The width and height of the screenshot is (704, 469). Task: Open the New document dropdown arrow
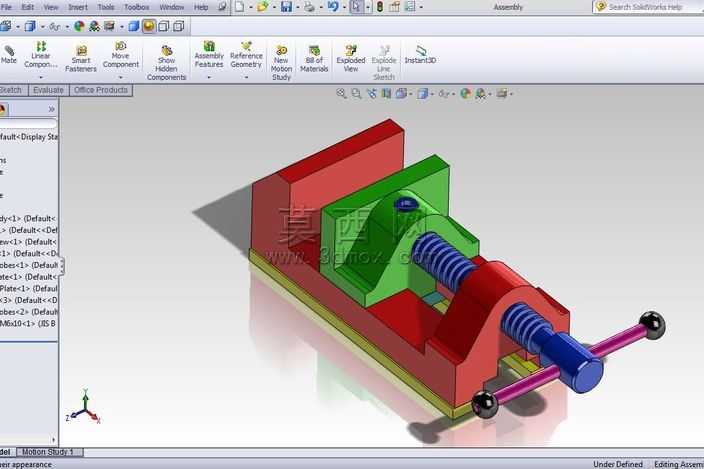tap(251, 7)
